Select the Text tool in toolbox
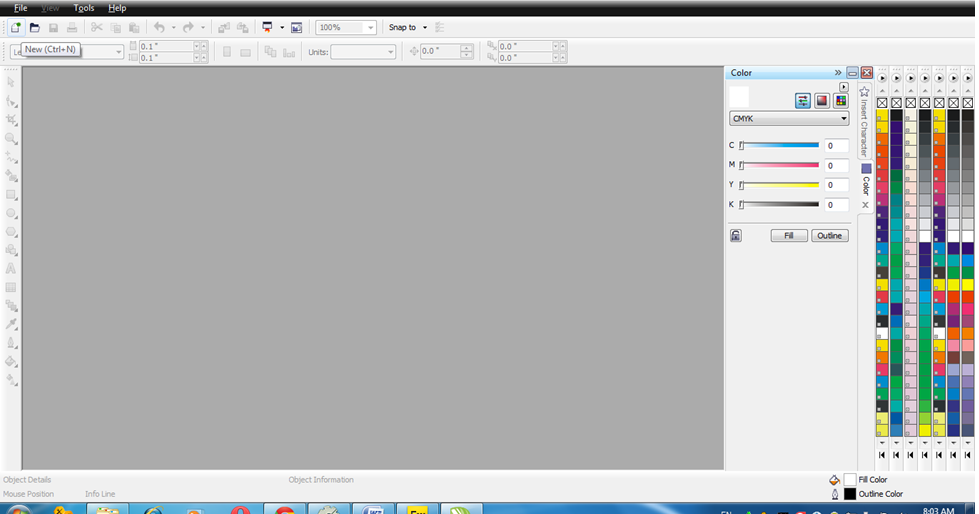Image resolution: width=979 pixels, height=514 pixels. click(x=11, y=269)
